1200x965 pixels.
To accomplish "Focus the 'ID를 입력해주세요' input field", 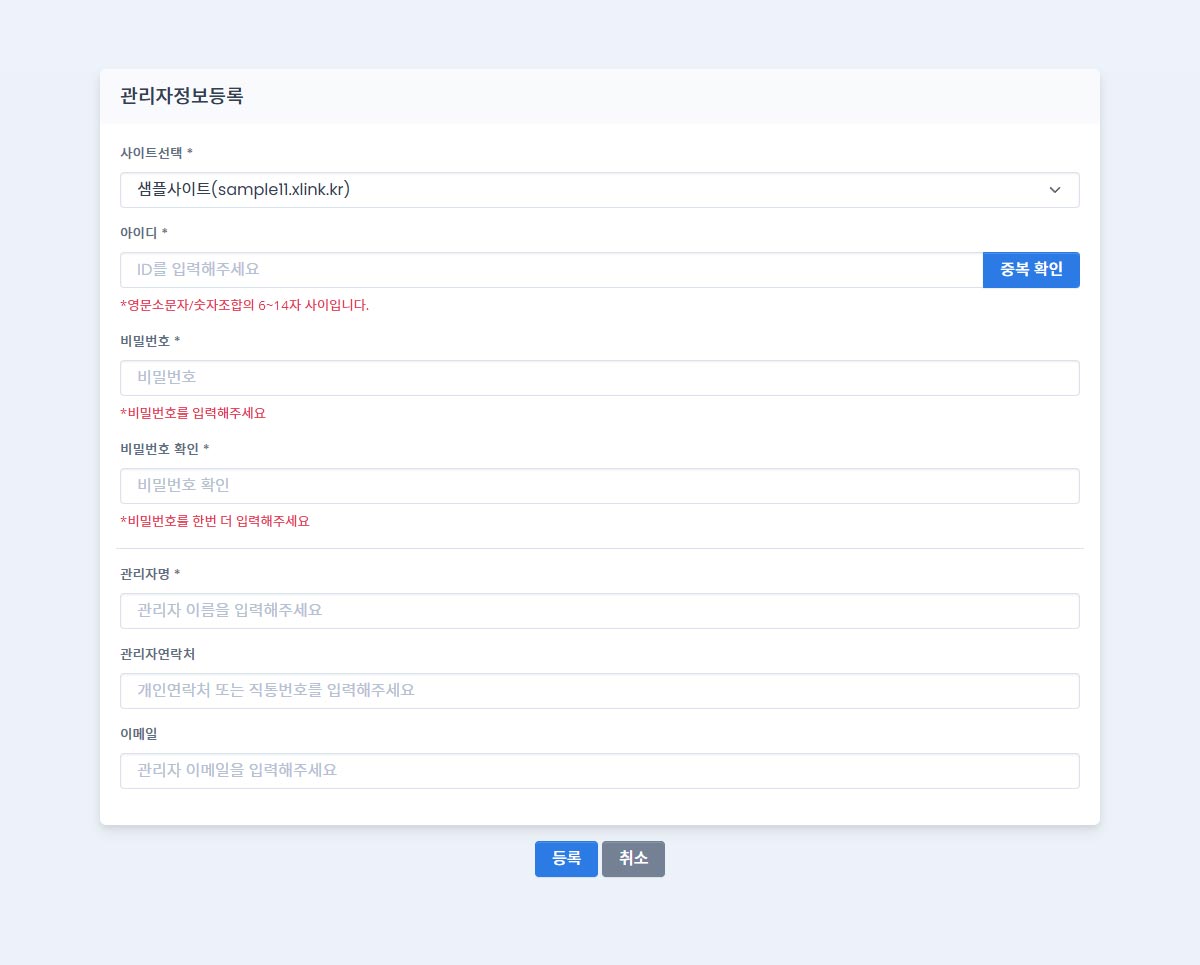I will [x=550, y=270].
